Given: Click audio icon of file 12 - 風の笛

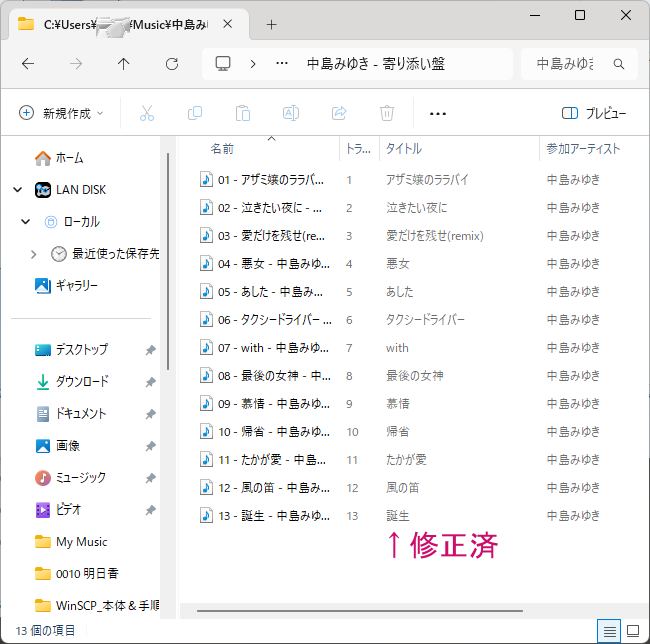Looking at the screenshot, I should (x=206, y=487).
